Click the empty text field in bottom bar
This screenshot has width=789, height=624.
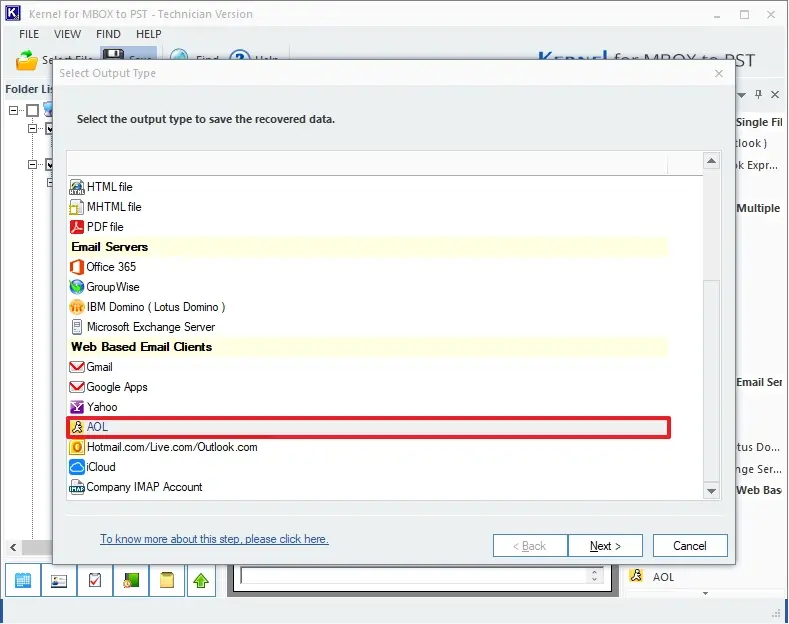[x=413, y=576]
